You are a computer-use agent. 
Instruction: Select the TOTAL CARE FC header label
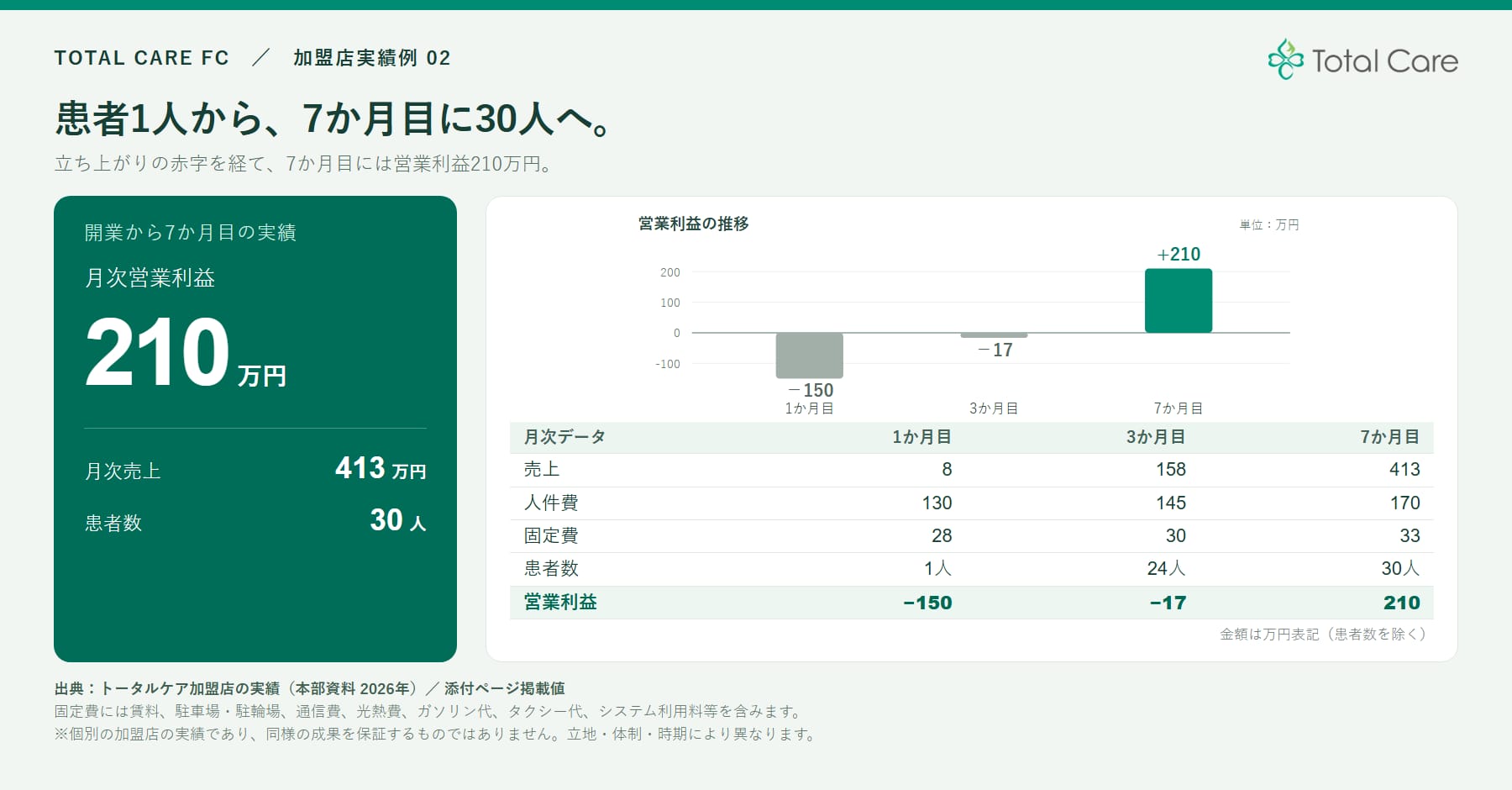click(142, 58)
